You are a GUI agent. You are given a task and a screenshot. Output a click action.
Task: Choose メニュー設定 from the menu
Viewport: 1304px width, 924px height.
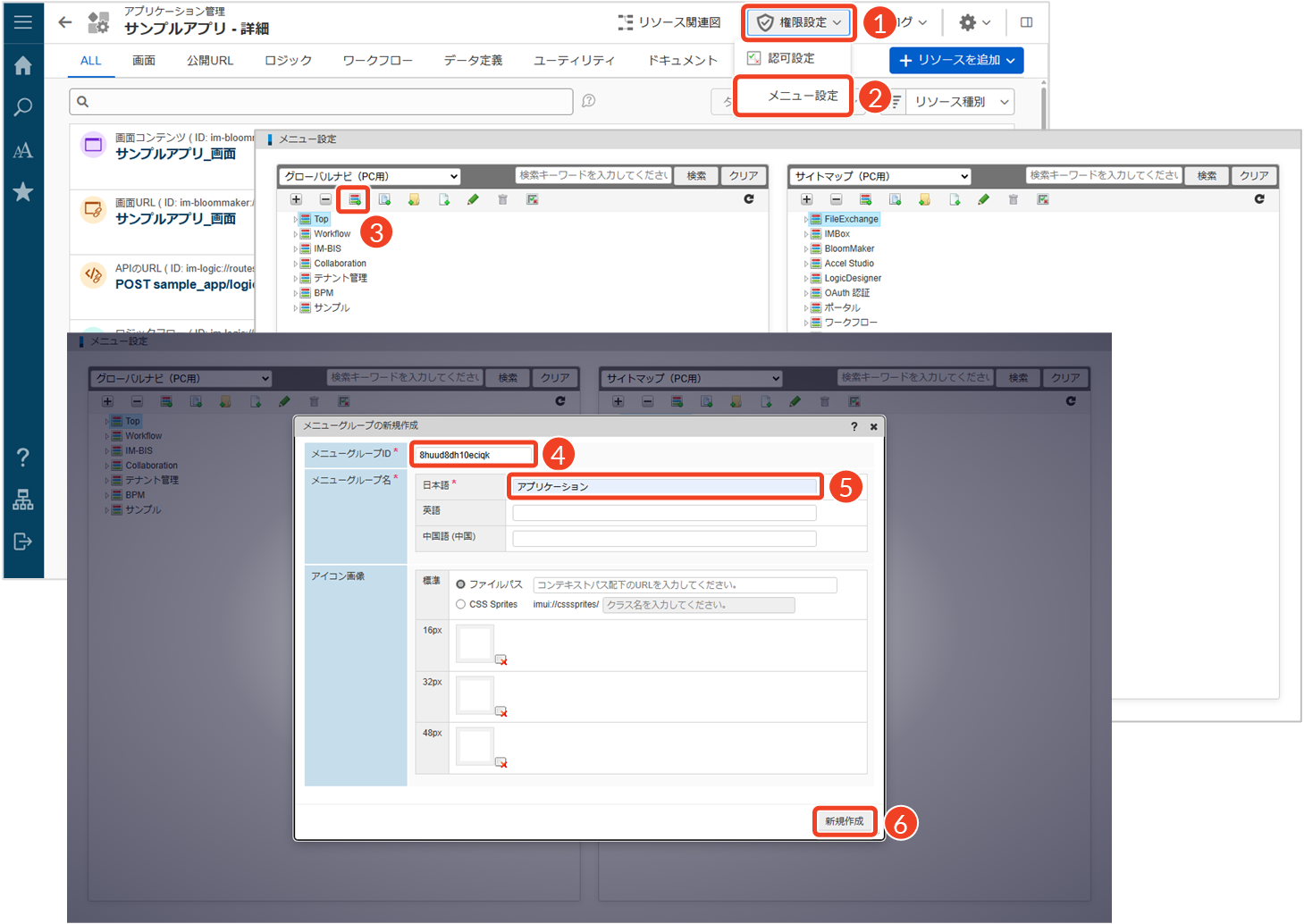(803, 96)
